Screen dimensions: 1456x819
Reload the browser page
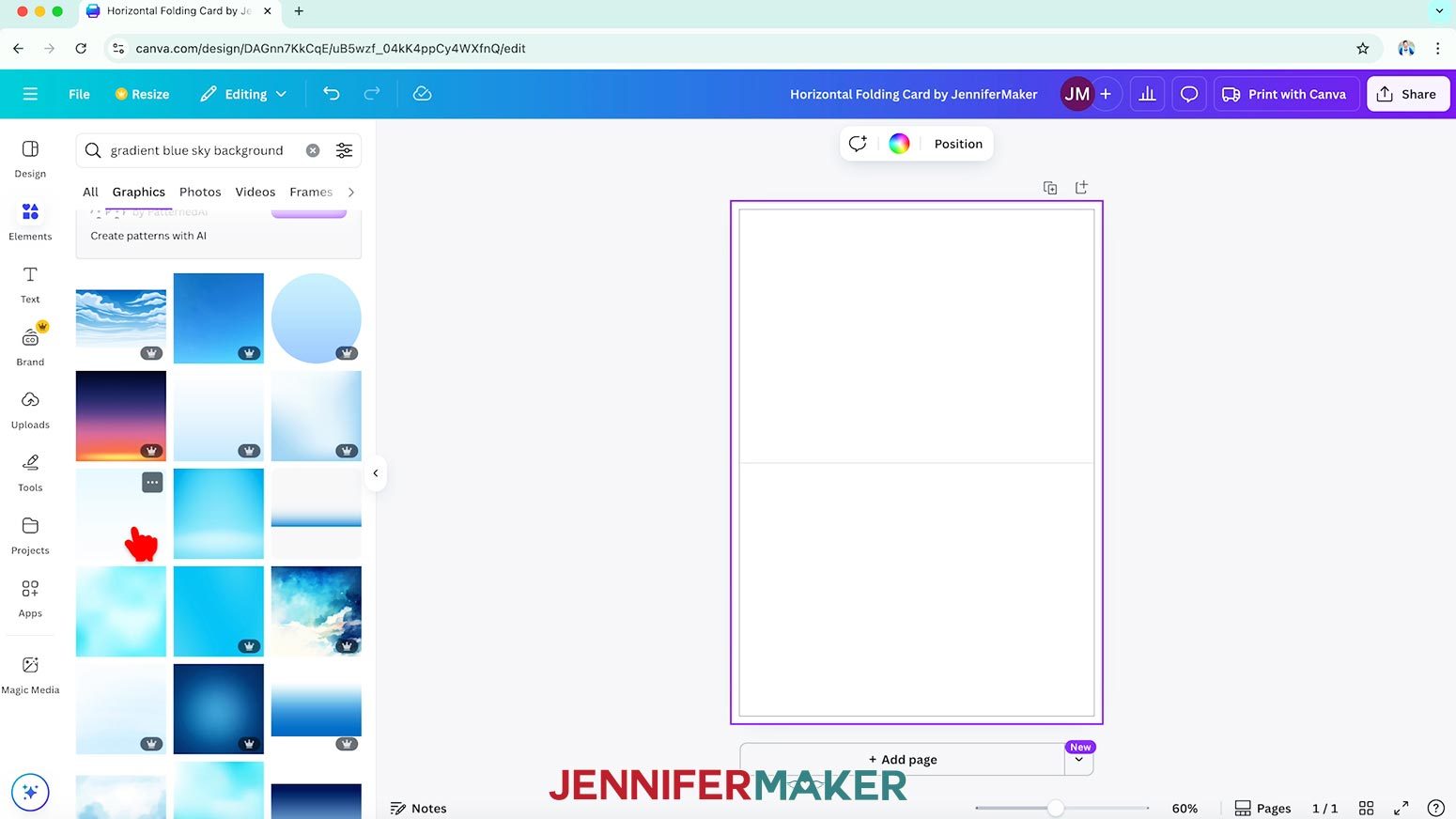pos(81,48)
